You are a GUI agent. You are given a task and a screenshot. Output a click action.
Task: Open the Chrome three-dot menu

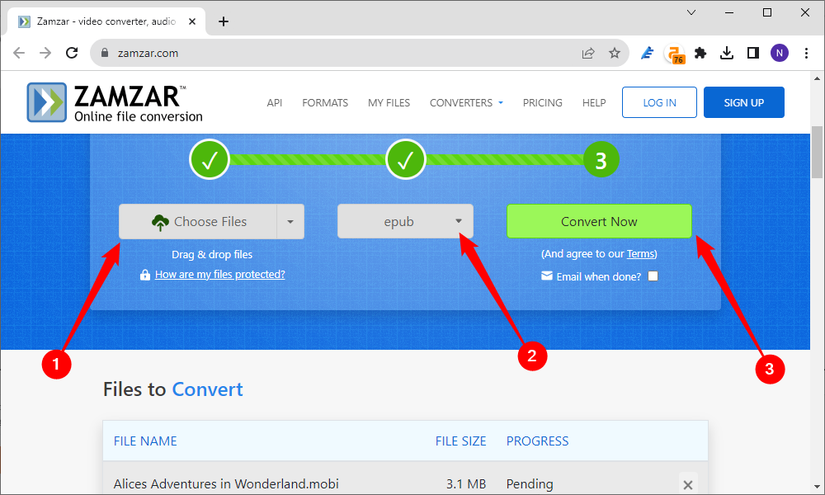pos(806,53)
